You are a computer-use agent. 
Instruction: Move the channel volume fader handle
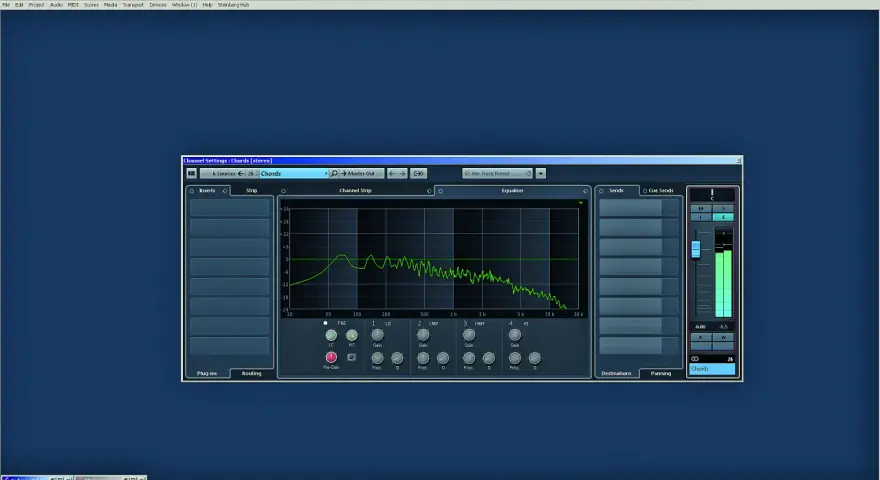click(x=696, y=249)
